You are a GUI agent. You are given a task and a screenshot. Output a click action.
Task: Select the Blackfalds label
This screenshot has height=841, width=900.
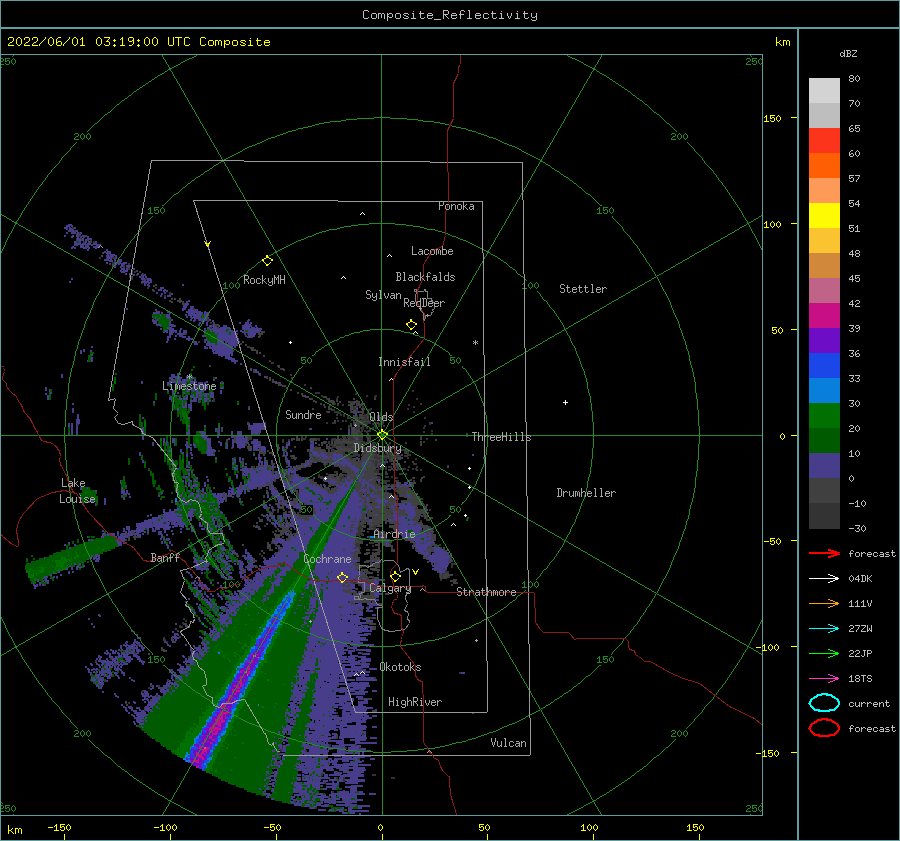pos(425,277)
